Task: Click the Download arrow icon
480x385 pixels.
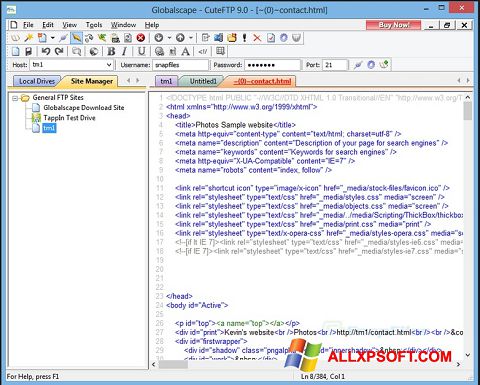Action: click(159, 38)
